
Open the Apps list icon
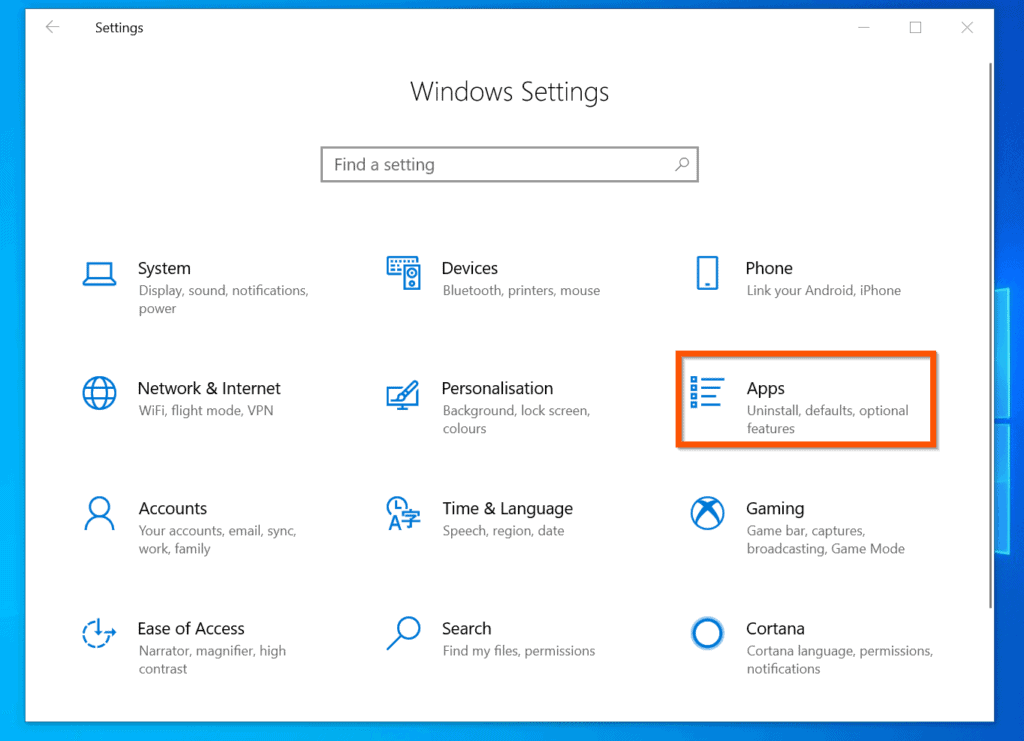pos(707,393)
